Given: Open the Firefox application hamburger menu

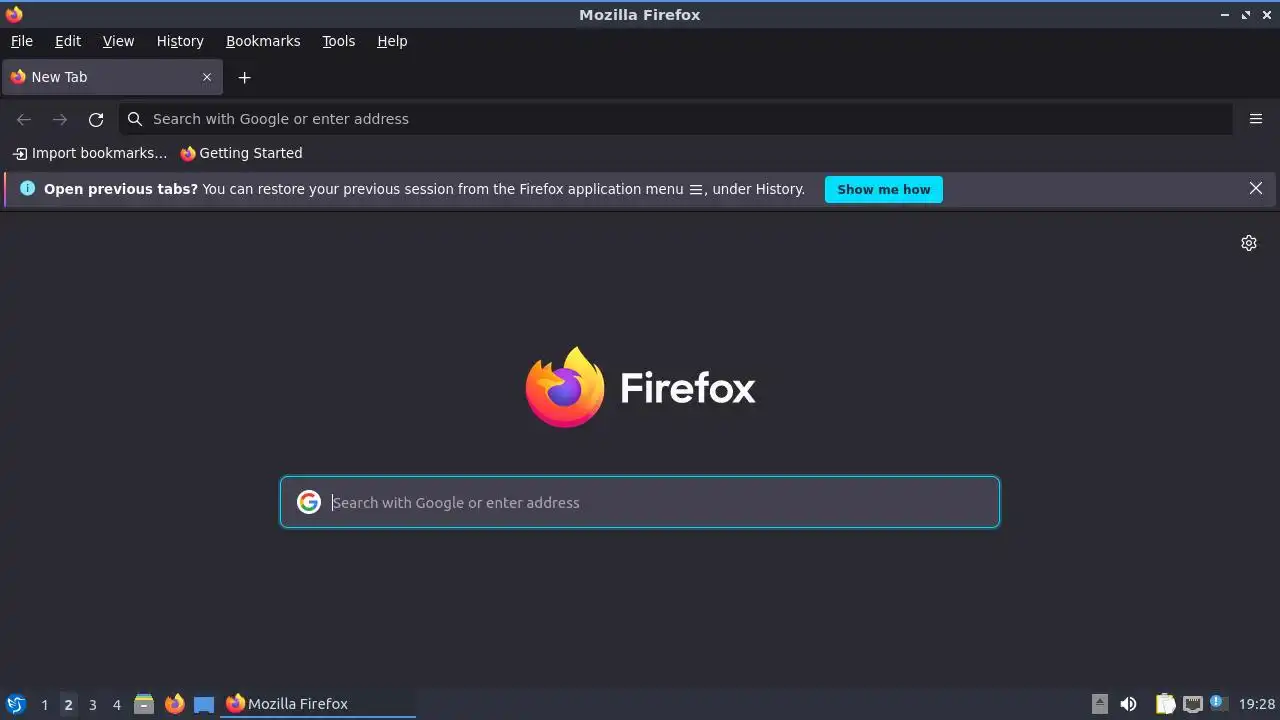Looking at the screenshot, I should point(1256,119).
